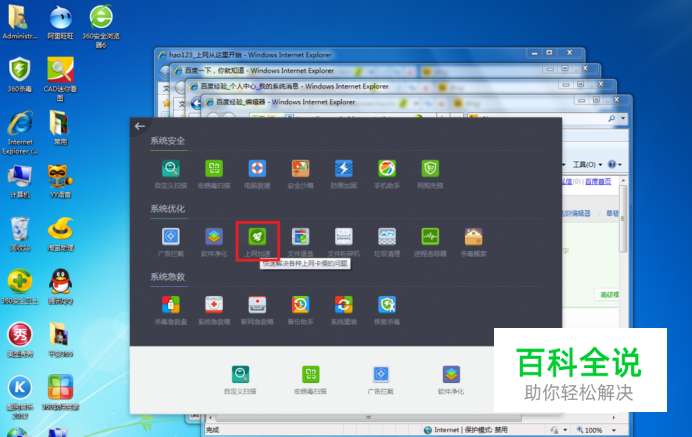Launch the 上网加速 rocket tool
This screenshot has width=692, height=437.
pos(257,242)
